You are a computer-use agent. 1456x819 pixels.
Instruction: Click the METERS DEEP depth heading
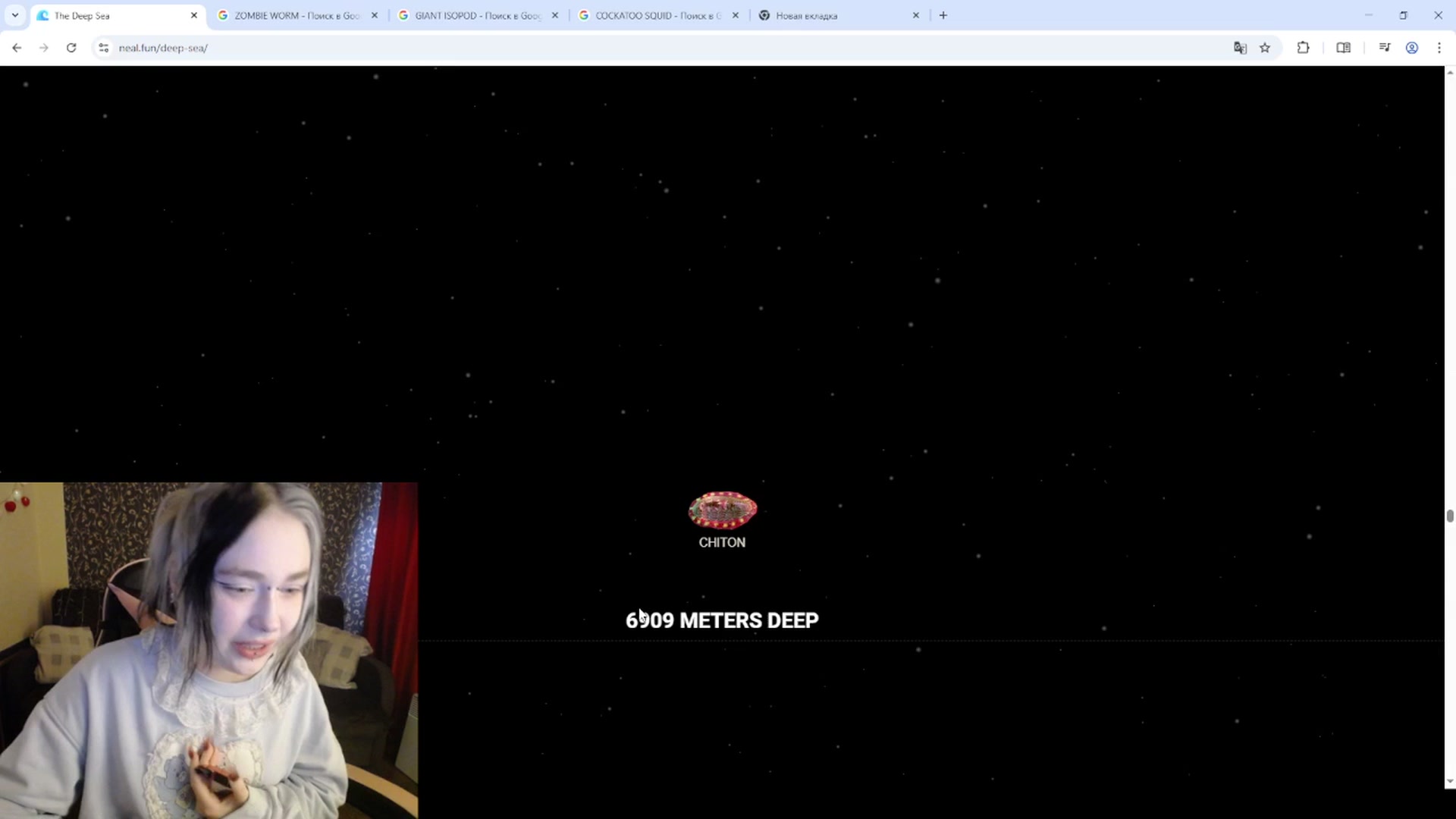[x=722, y=620]
